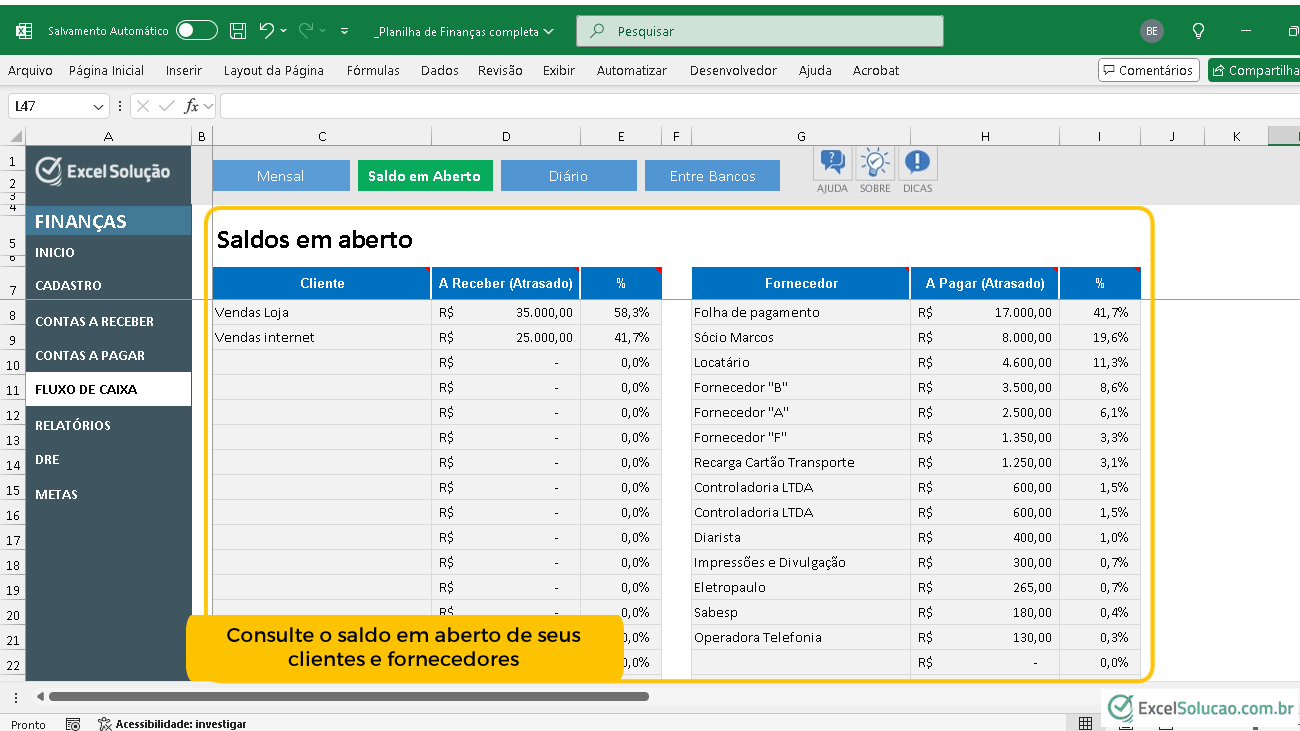1300x731 pixels.
Task: Click the DICAS exclamation icon
Action: (918, 163)
